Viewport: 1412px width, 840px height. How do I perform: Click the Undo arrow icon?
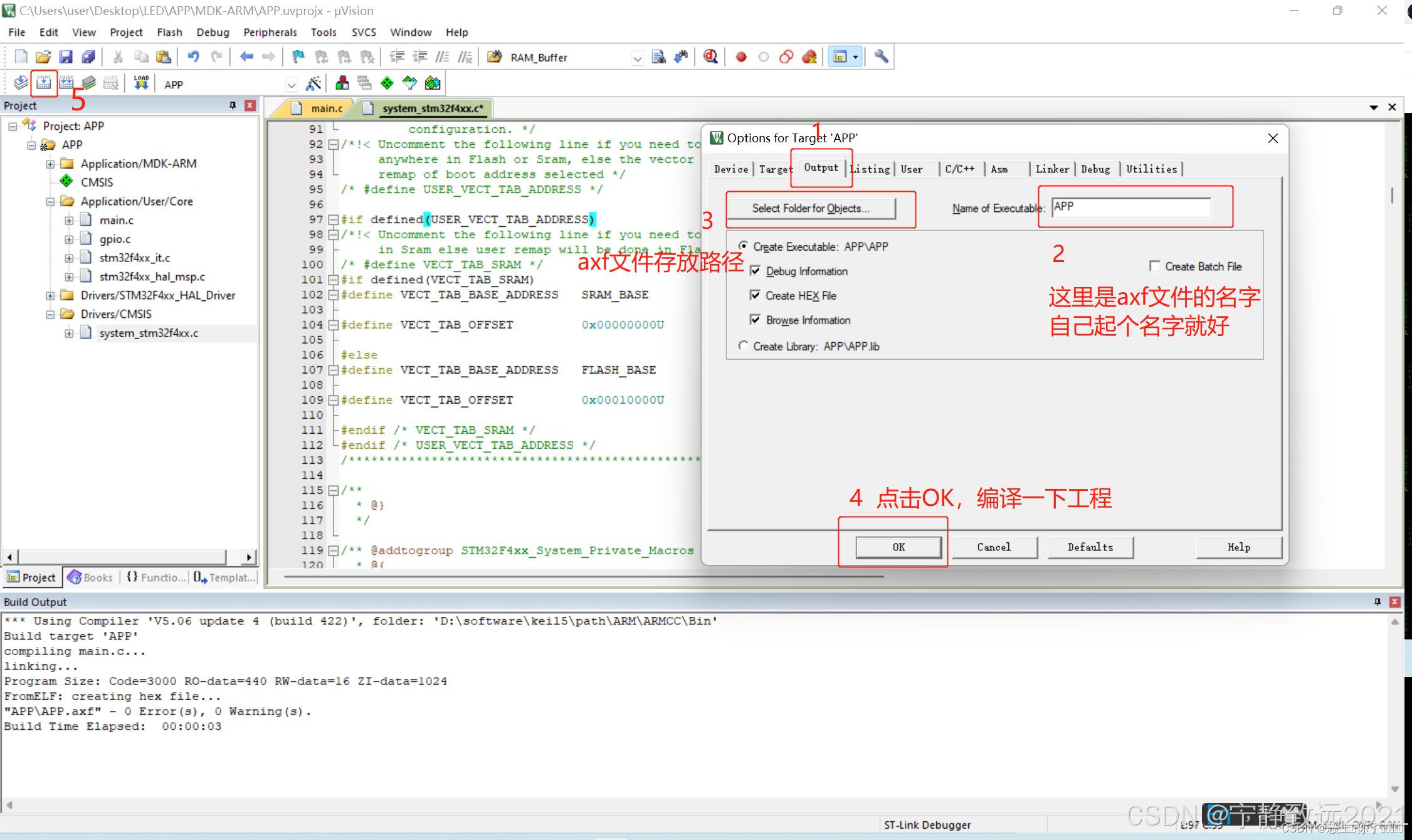pyautogui.click(x=194, y=57)
